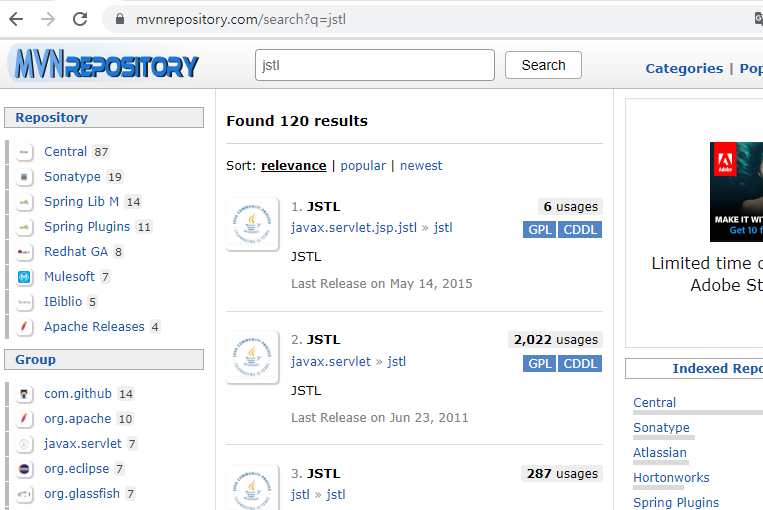Open the jstl group link in result 3
Viewport: 763px width, 510px height.
pyautogui.click(x=300, y=494)
